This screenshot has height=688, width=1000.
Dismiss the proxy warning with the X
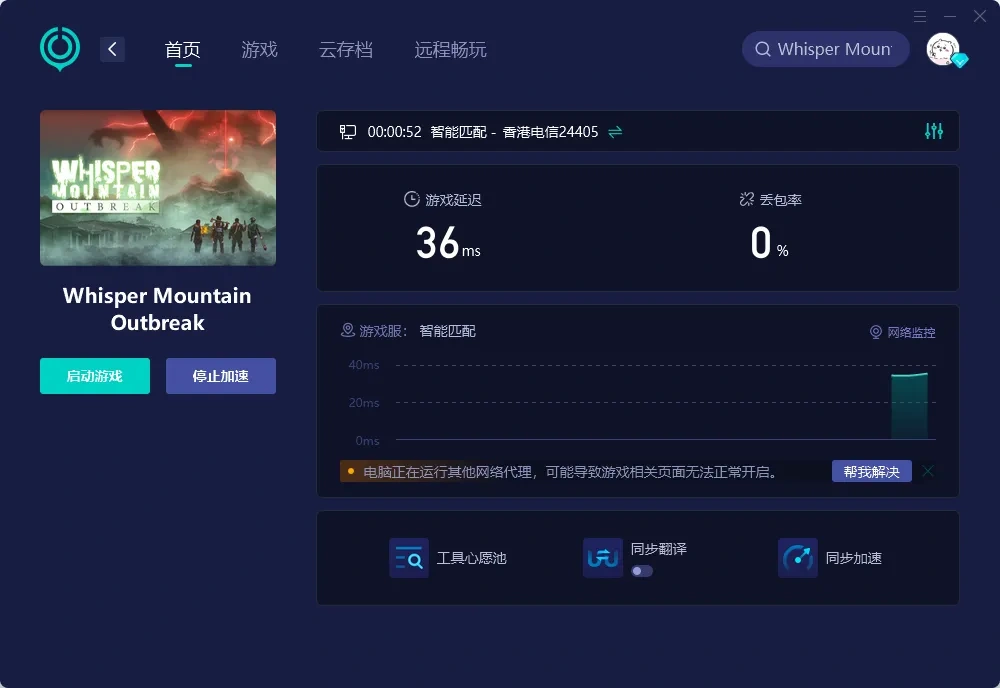[x=928, y=471]
